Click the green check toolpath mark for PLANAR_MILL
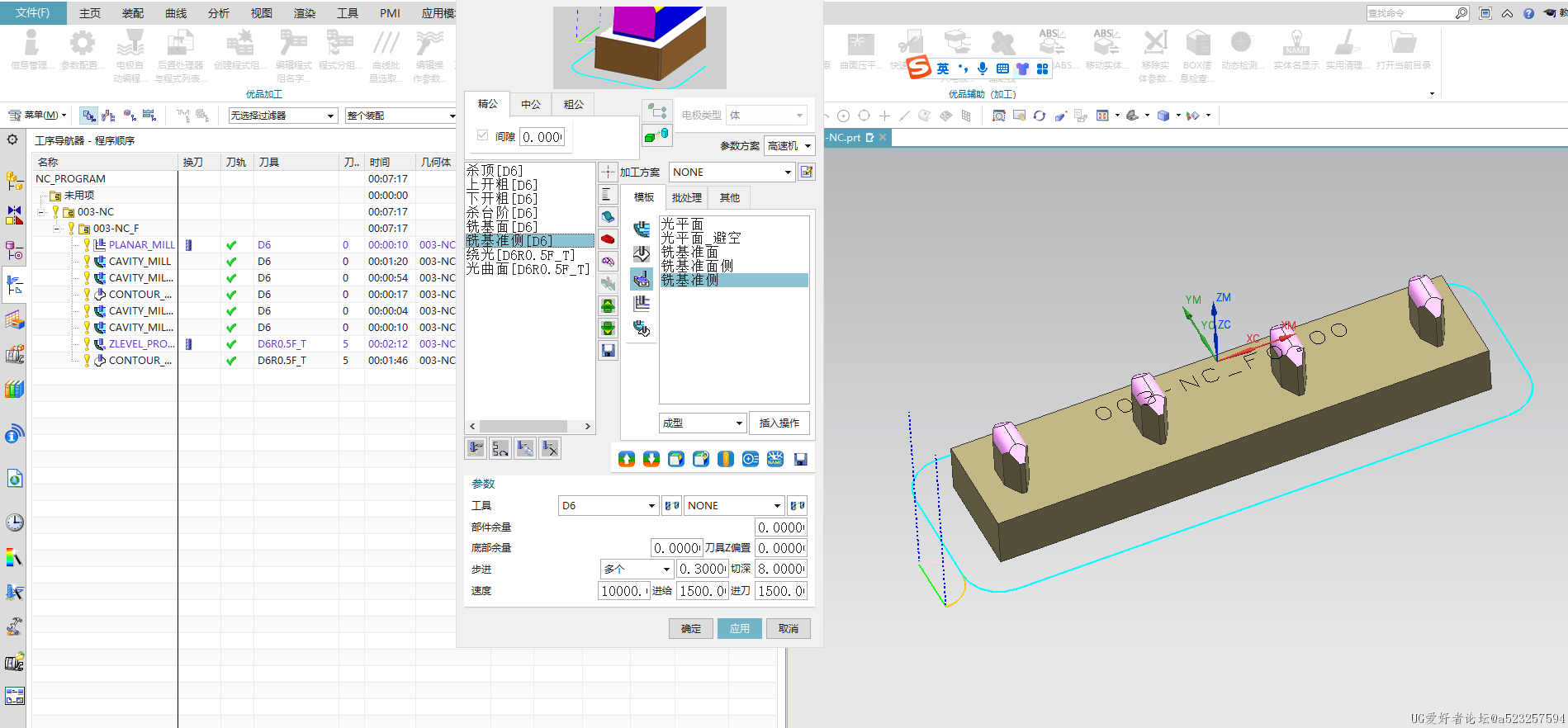The image size is (1568, 728). 231,245
